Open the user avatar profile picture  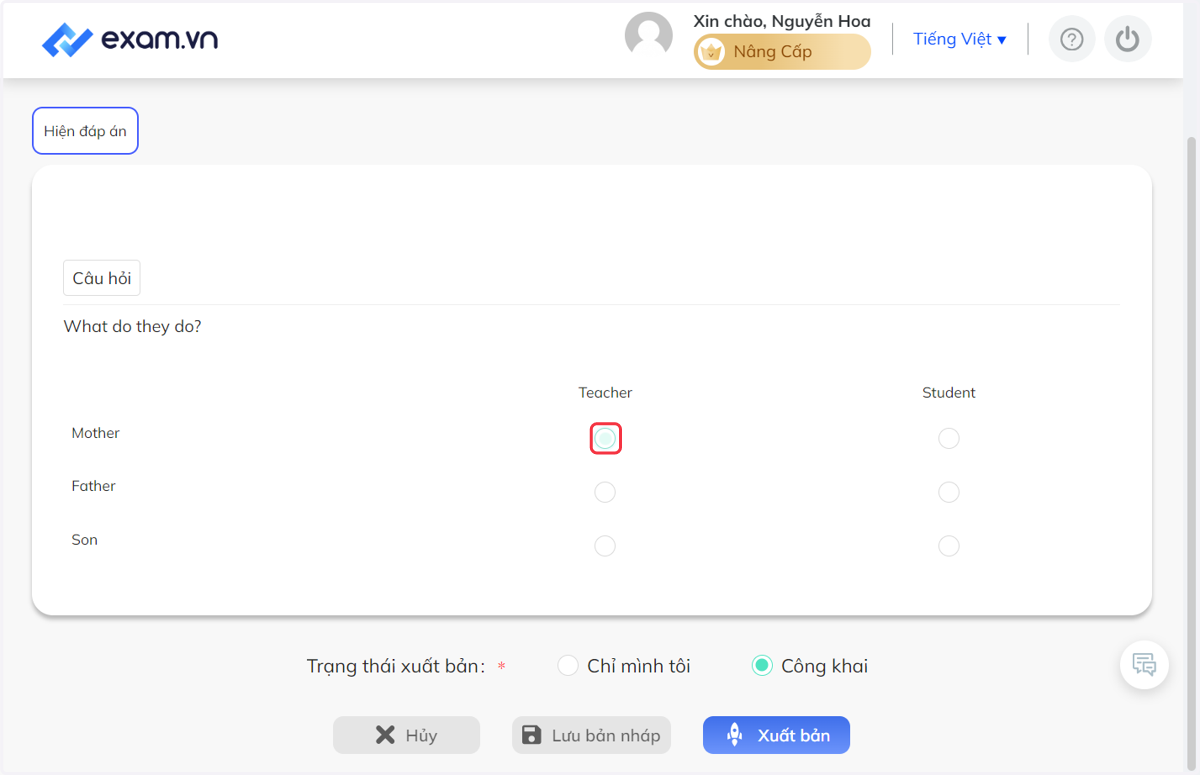point(649,36)
